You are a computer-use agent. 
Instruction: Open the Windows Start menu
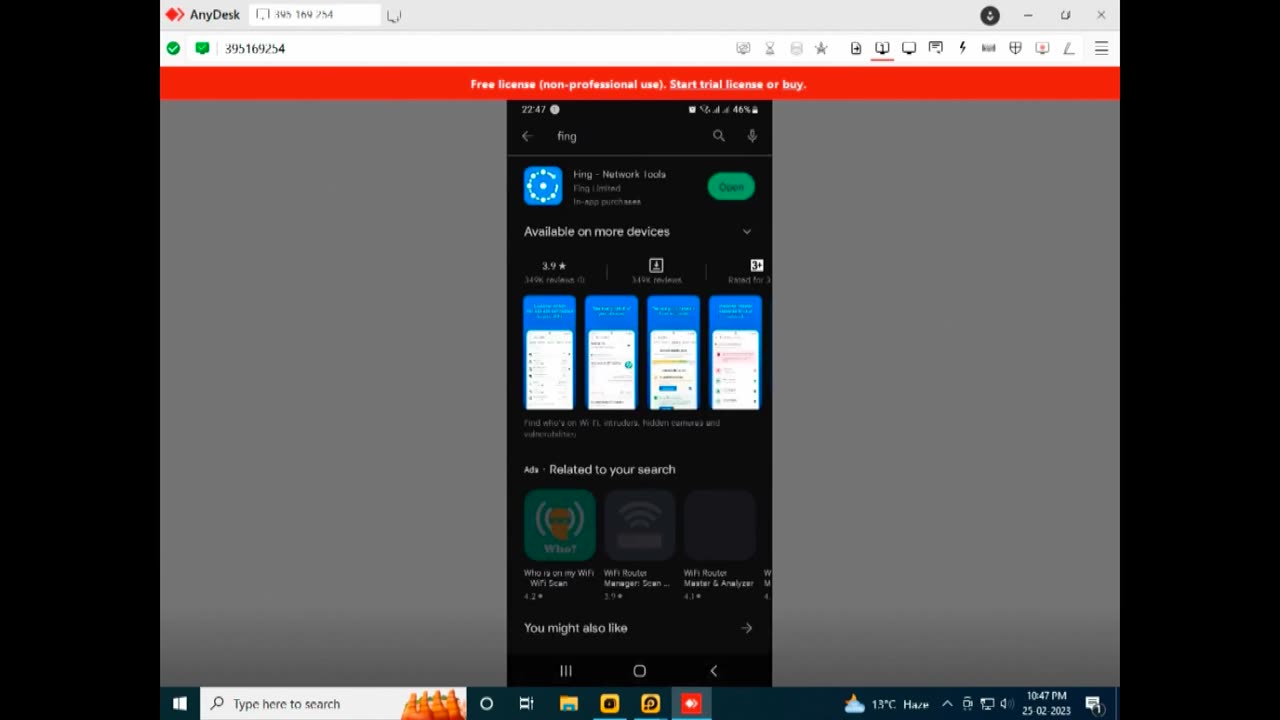click(x=180, y=704)
